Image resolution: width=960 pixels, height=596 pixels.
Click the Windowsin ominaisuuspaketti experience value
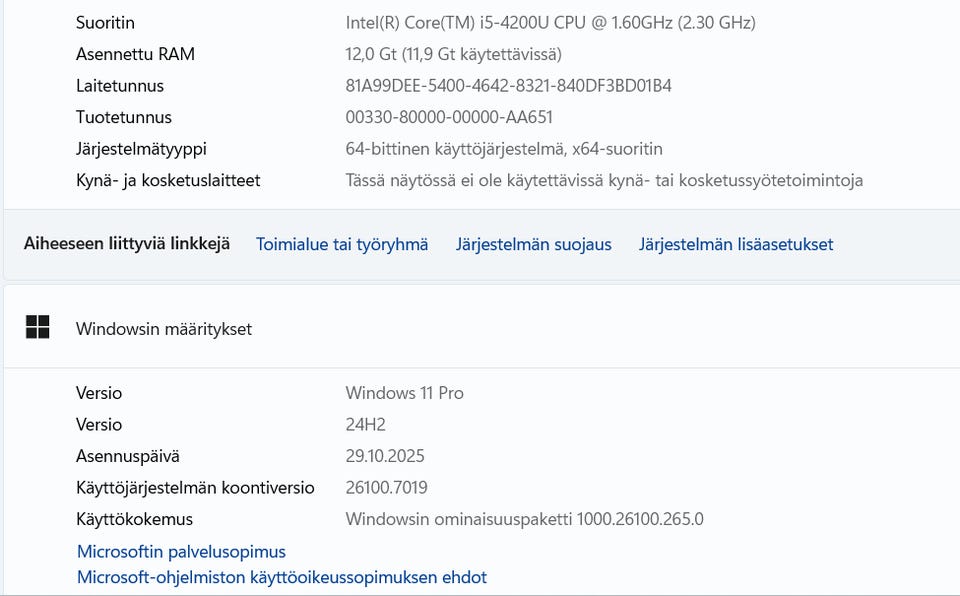point(524,519)
